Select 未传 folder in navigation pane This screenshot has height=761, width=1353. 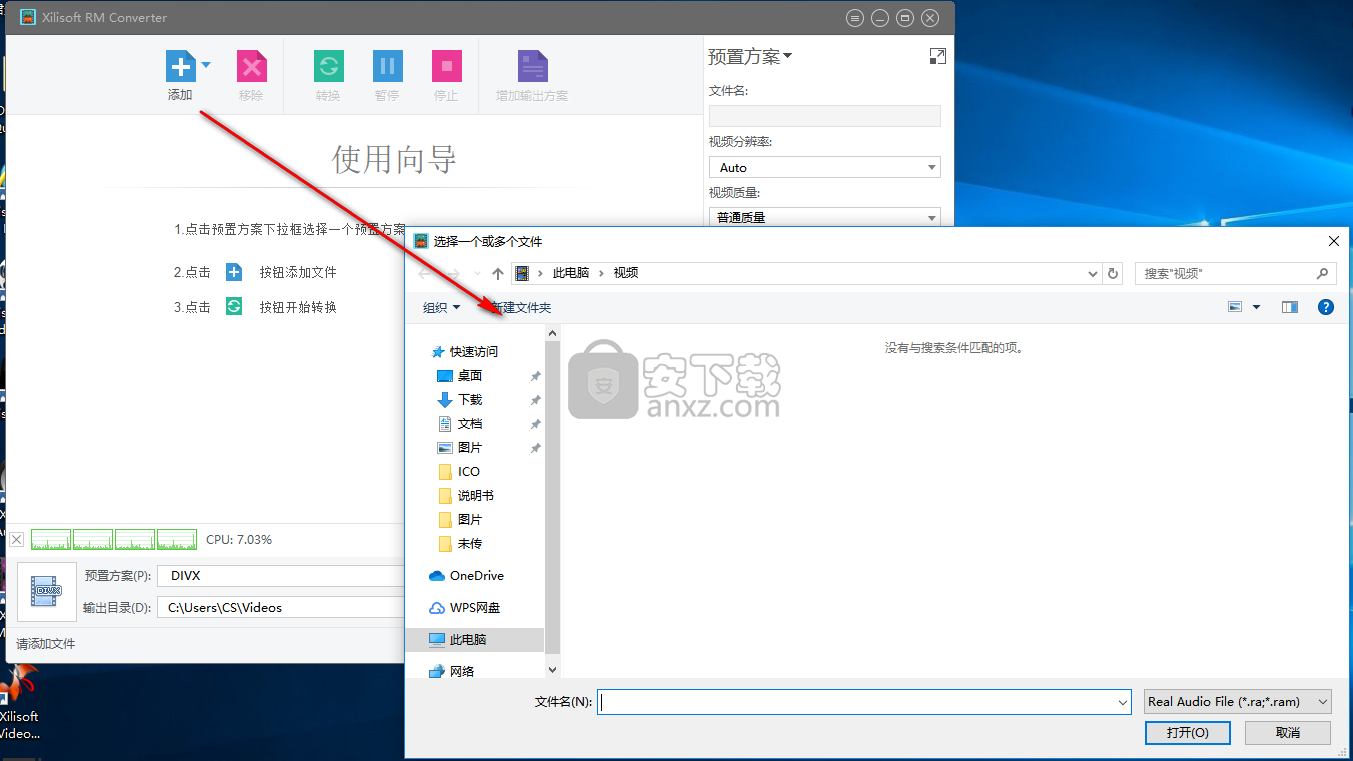click(470, 544)
